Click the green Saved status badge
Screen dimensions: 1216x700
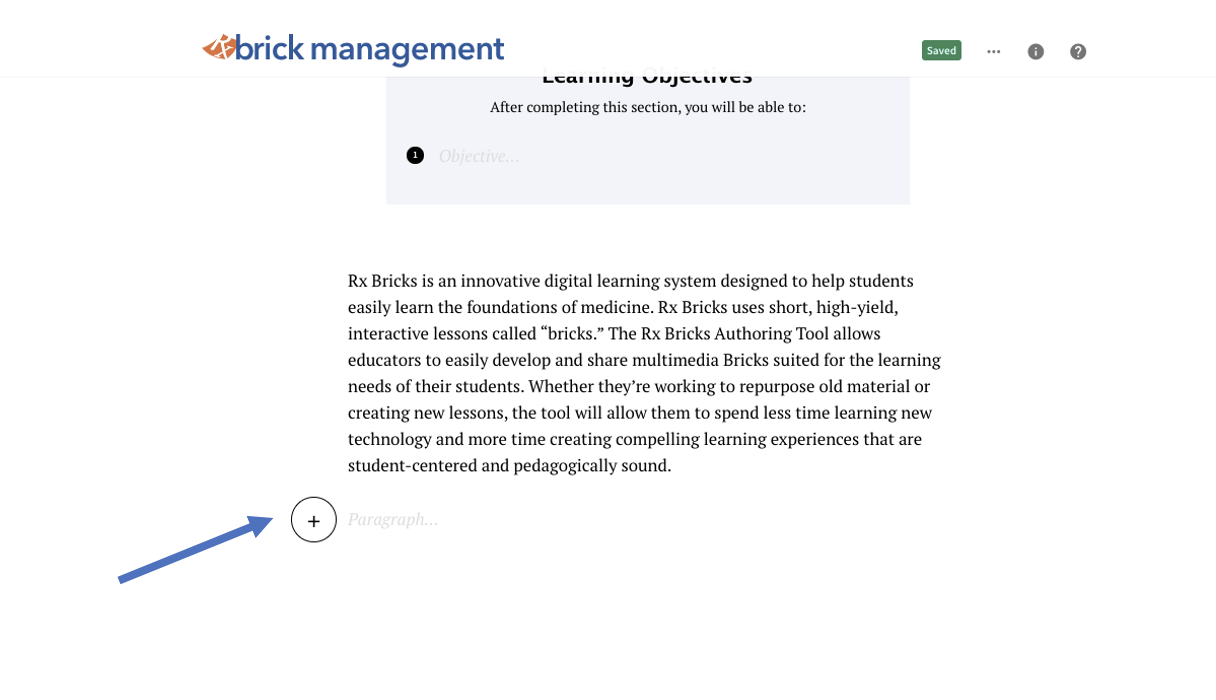pos(941,50)
